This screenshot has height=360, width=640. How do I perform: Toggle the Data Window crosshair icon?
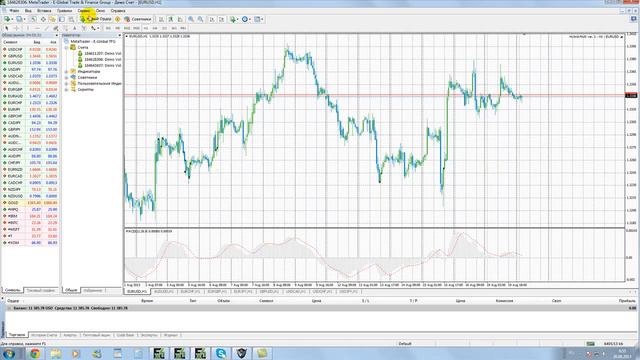coord(43,19)
